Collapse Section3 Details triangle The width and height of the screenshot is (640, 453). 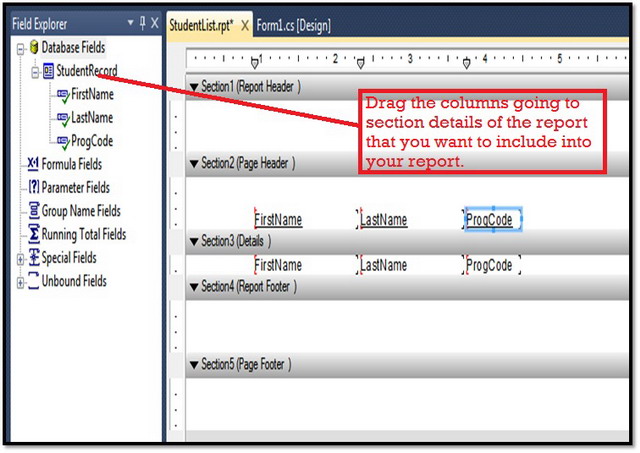(x=194, y=241)
